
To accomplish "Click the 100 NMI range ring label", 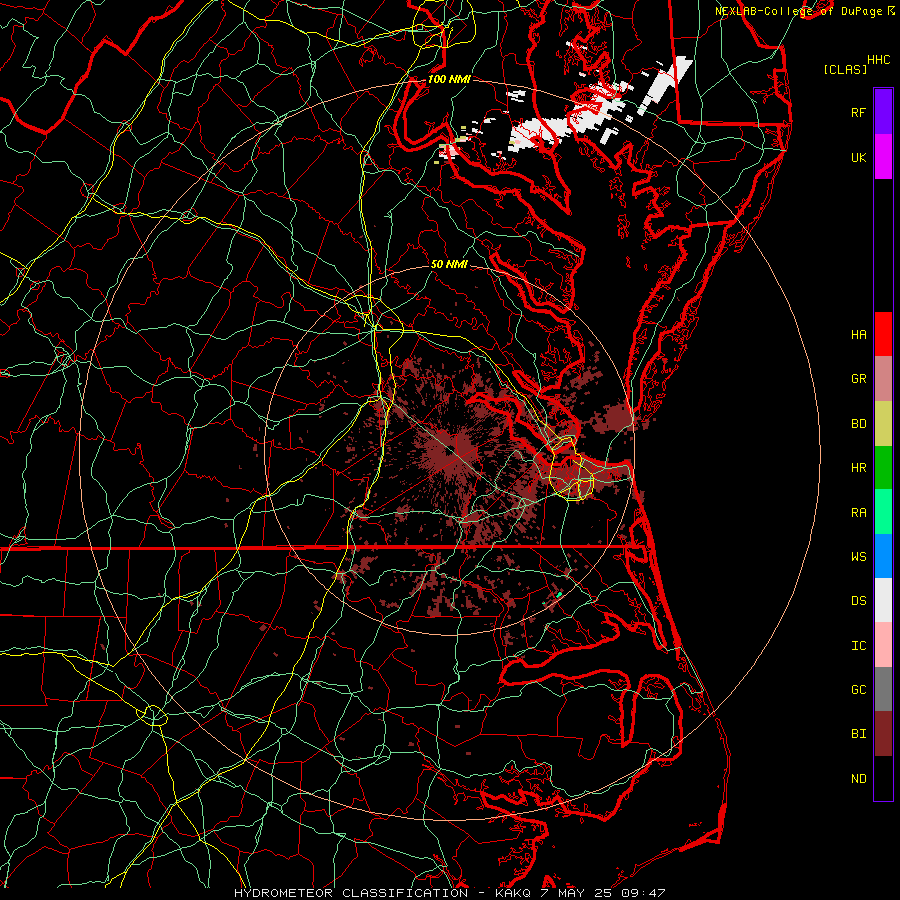I will 449,79.
